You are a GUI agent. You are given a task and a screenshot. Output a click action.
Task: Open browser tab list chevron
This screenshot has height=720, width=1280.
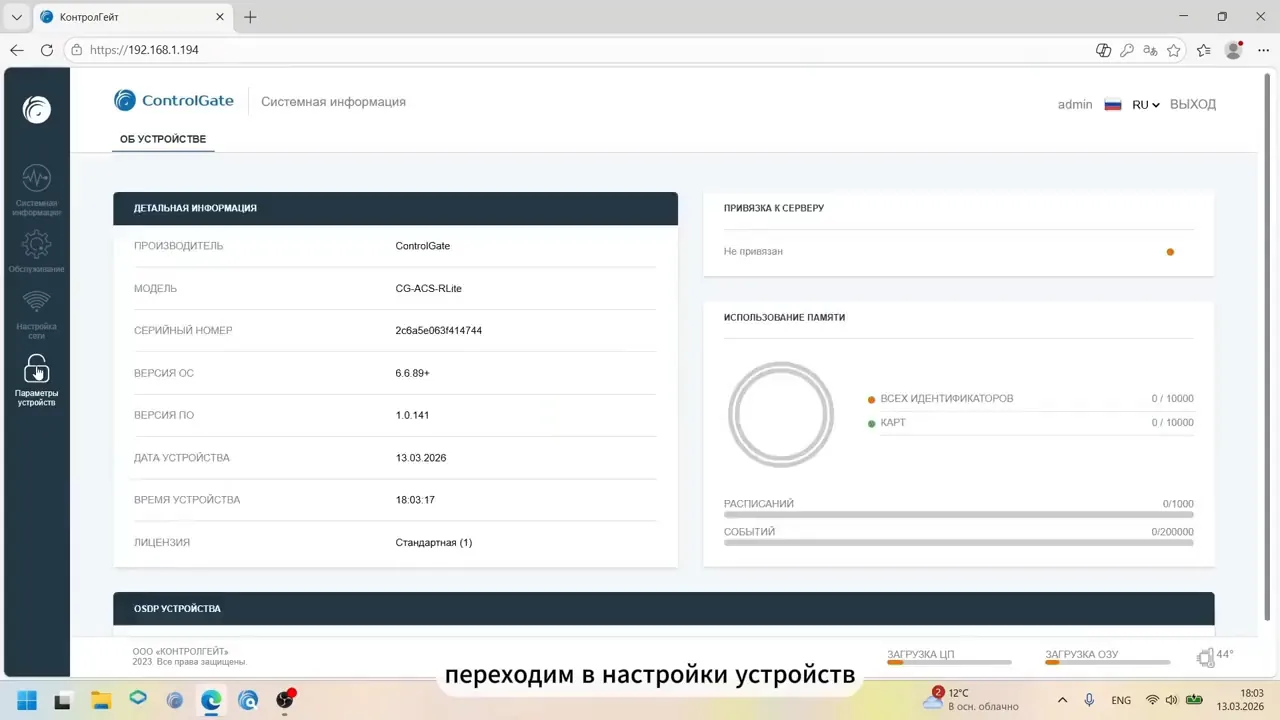[16, 17]
